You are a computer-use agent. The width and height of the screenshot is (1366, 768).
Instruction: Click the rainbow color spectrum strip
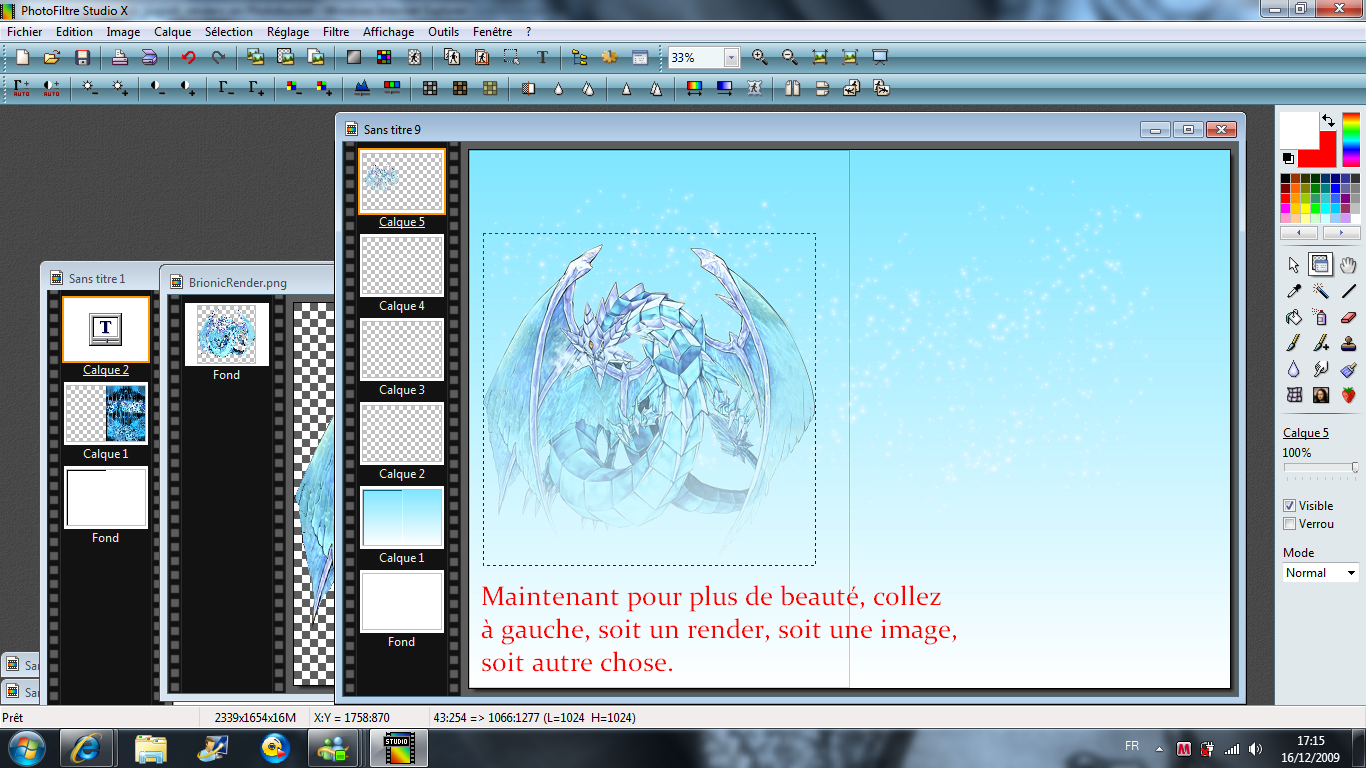[1351, 140]
